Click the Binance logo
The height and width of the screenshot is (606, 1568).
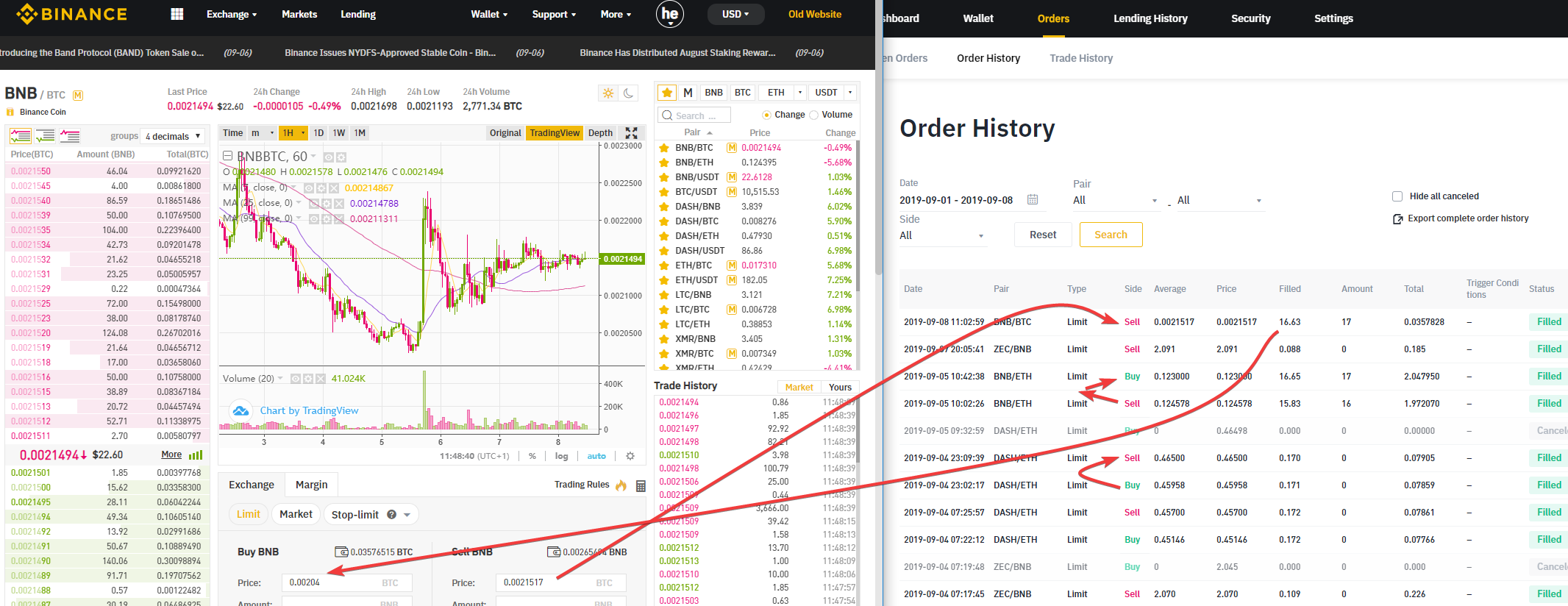coord(71,14)
